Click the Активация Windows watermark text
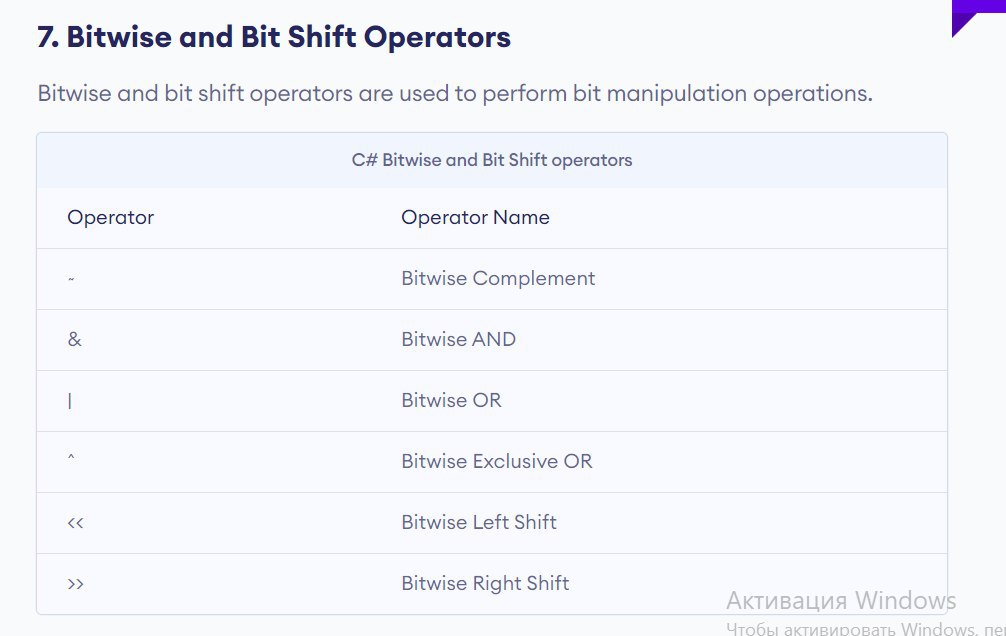 841,601
